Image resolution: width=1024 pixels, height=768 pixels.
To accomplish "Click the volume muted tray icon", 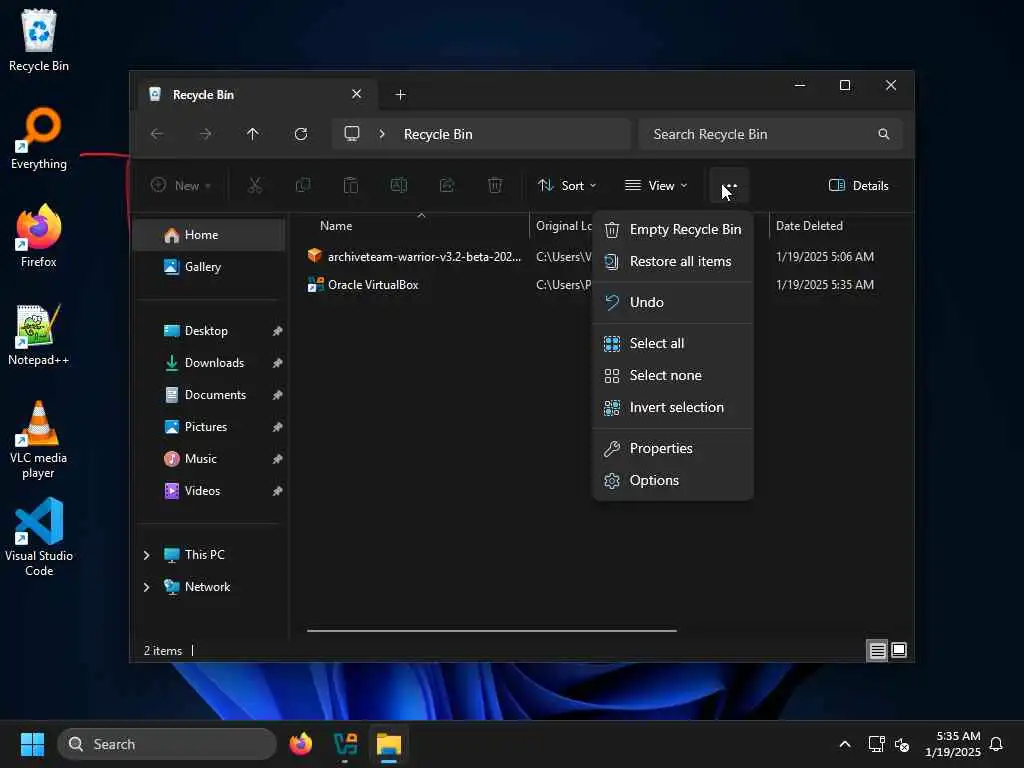I will (x=902, y=744).
